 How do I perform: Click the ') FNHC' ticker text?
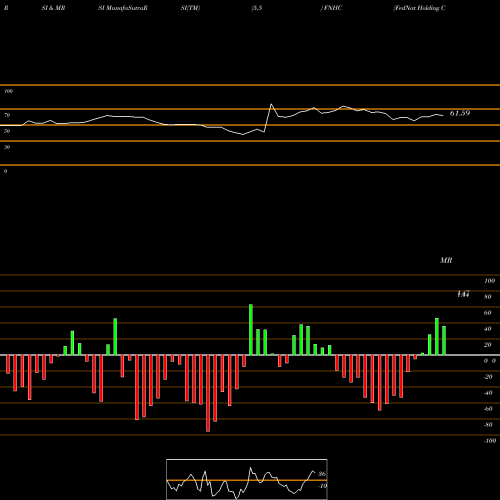pos(331,8)
